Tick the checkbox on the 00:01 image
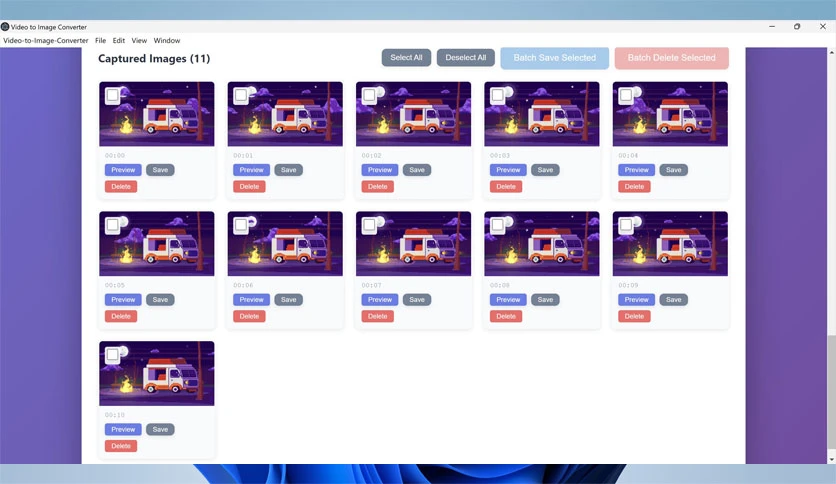Viewport: 836px width, 484px height. coord(241,95)
